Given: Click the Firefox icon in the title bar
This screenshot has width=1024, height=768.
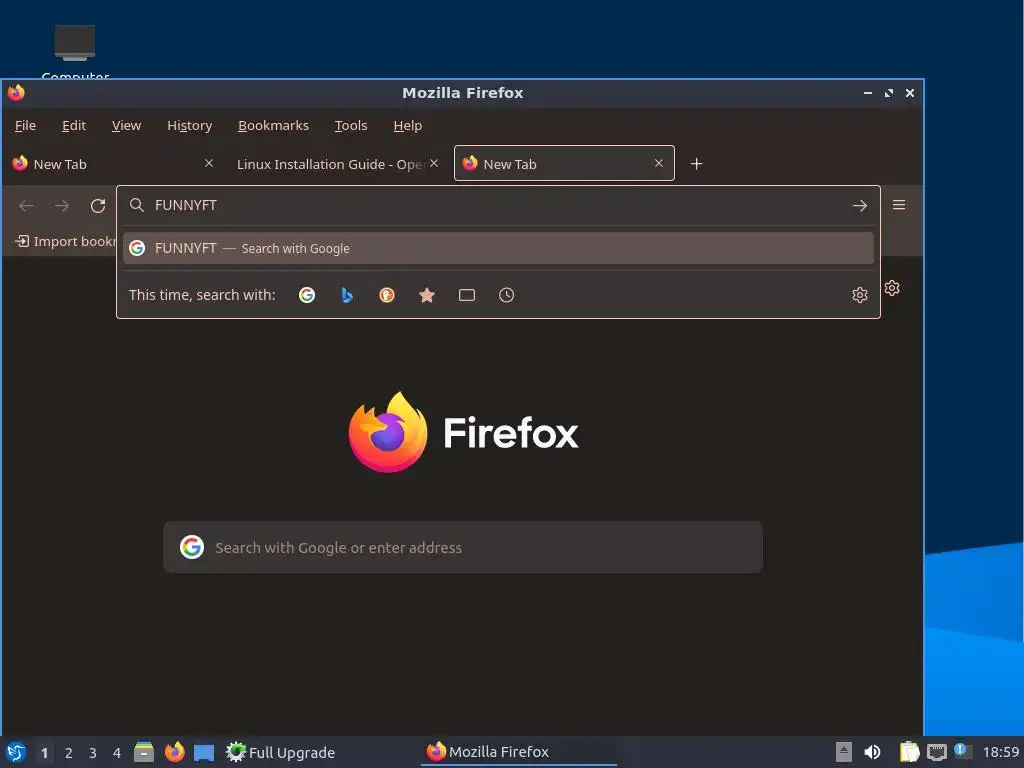Looking at the screenshot, I should [16, 93].
